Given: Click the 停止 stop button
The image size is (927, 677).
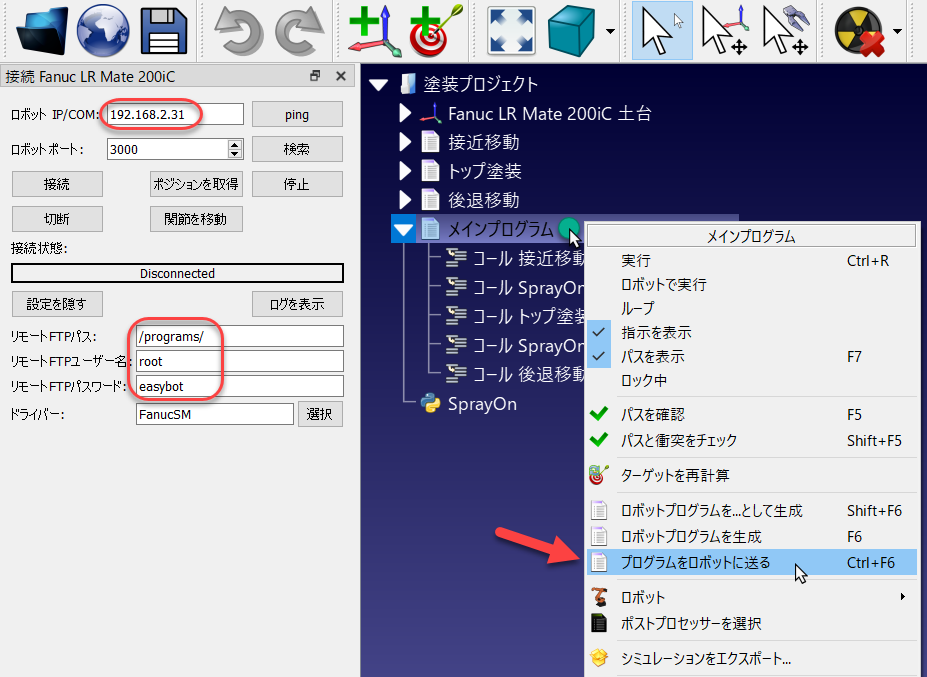Looking at the screenshot, I should coord(297,184).
